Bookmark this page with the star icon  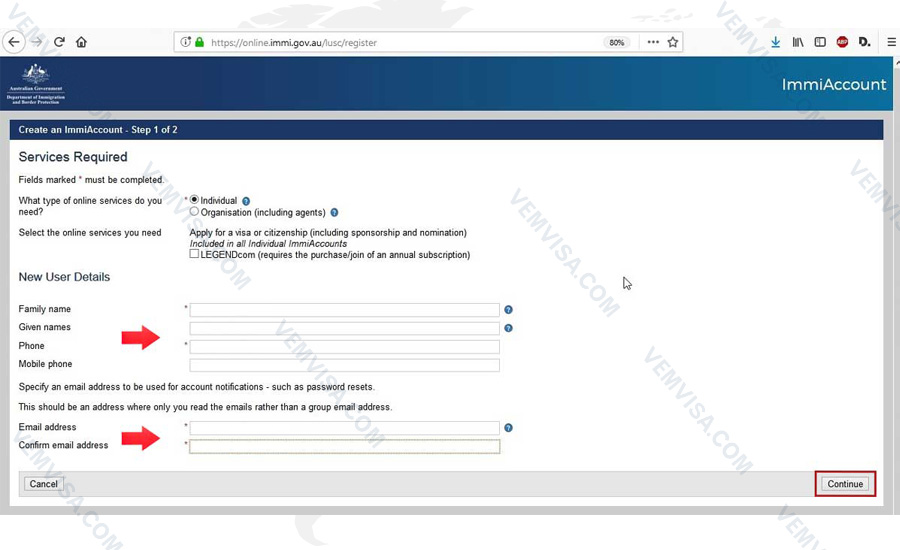click(673, 42)
